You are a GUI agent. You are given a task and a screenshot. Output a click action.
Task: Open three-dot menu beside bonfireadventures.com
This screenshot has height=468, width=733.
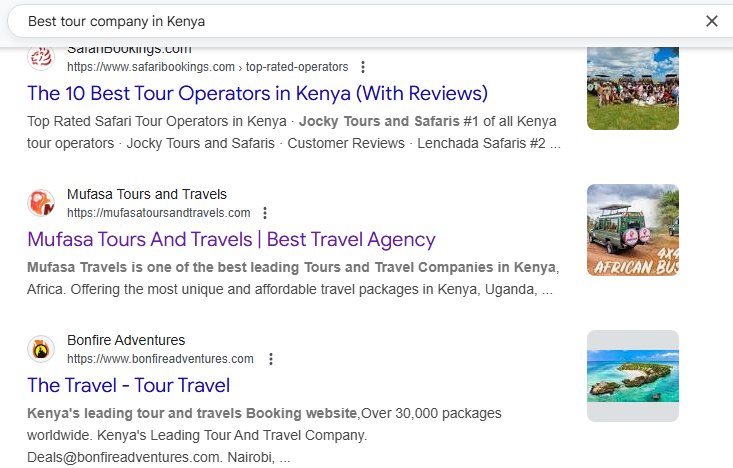pos(269,359)
